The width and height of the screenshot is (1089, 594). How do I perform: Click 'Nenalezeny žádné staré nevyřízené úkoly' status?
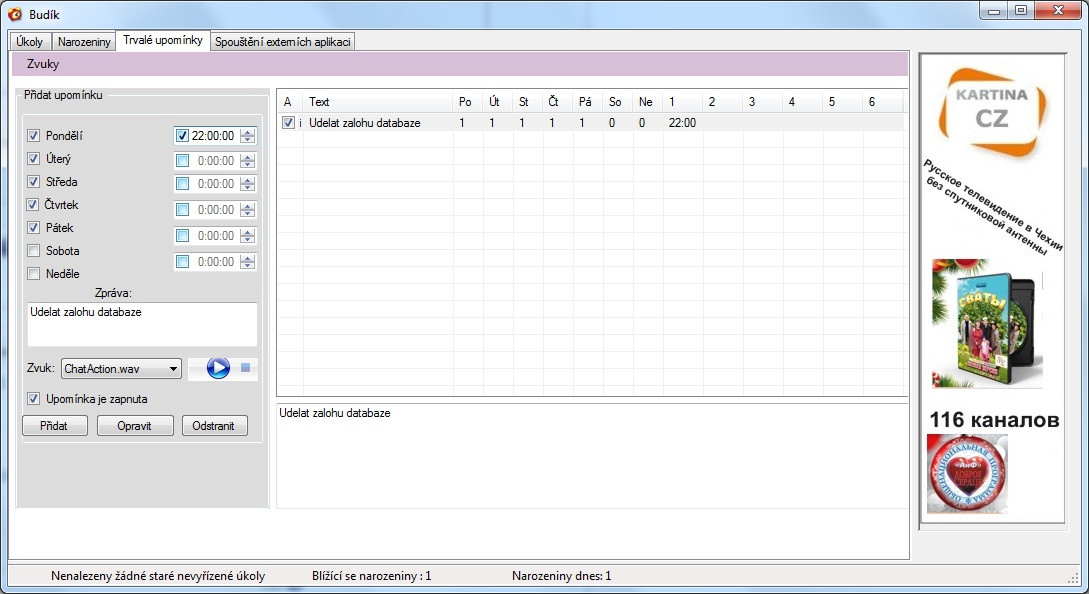[158, 576]
